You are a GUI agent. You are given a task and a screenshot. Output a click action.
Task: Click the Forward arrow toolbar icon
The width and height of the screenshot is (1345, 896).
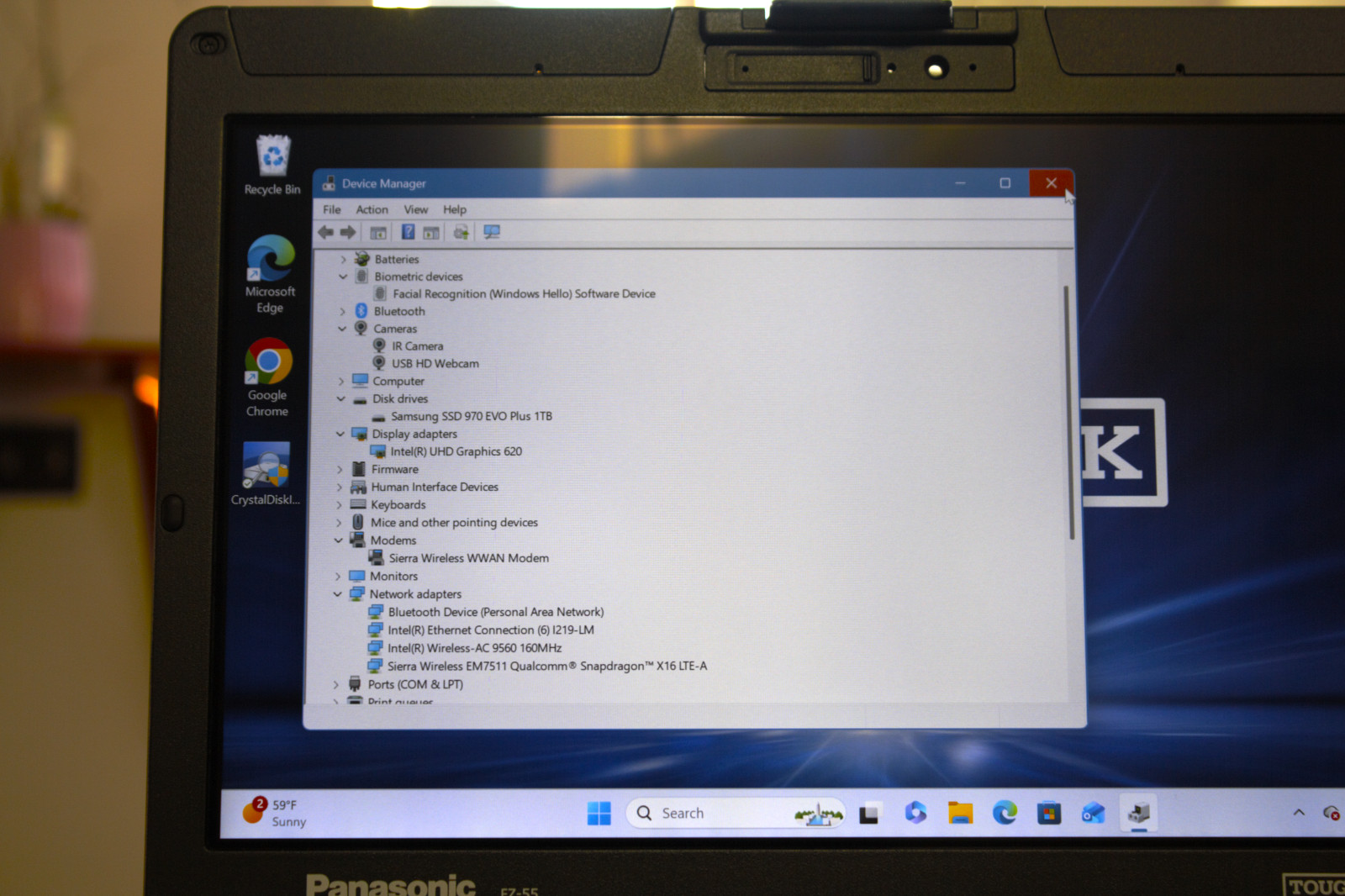pyautogui.click(x=347, y=232)
